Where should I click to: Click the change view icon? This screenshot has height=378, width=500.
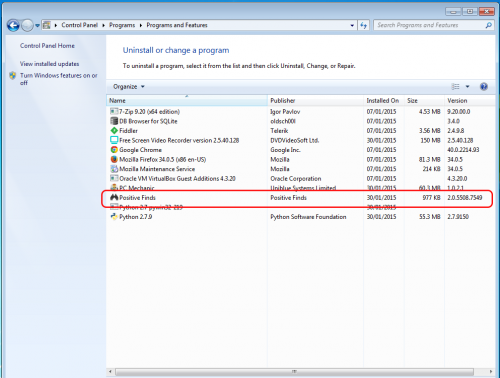tap(455, 87)
